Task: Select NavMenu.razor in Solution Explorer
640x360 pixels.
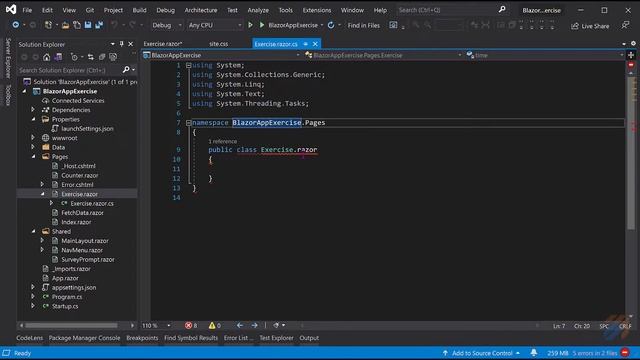Action: 82,250
